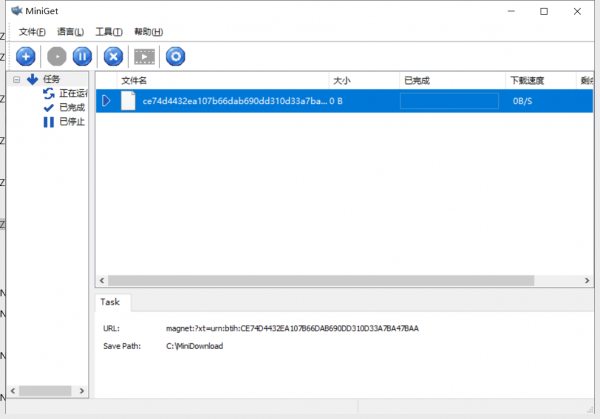Click the blank file icon in download row
The height and width of the screenshot is (419, 600).
pyautogui.click(x=128, y=101)
